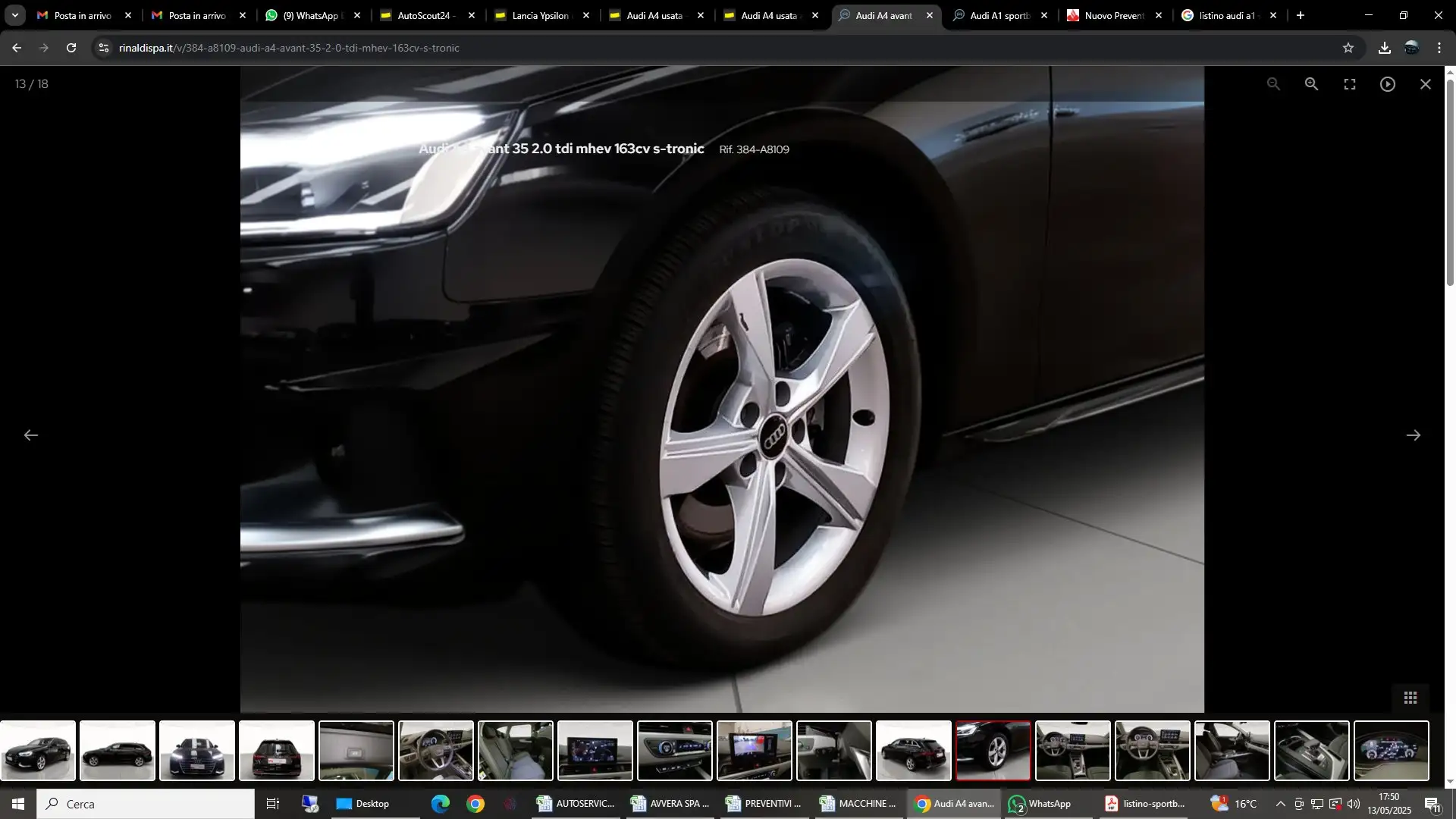Click the address bar URL

[x=289, y=48]
